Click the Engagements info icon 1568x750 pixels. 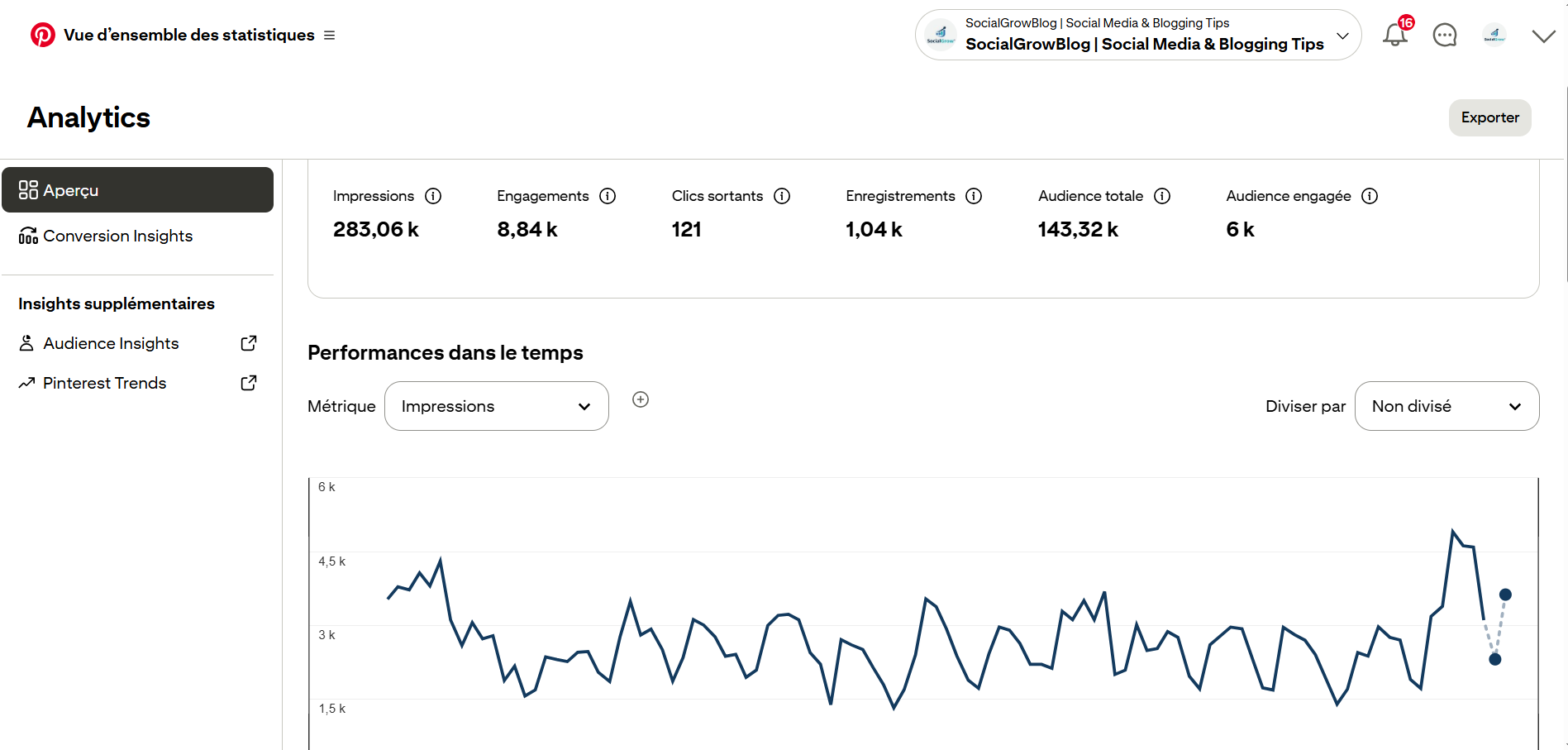[x=608, y=196]
